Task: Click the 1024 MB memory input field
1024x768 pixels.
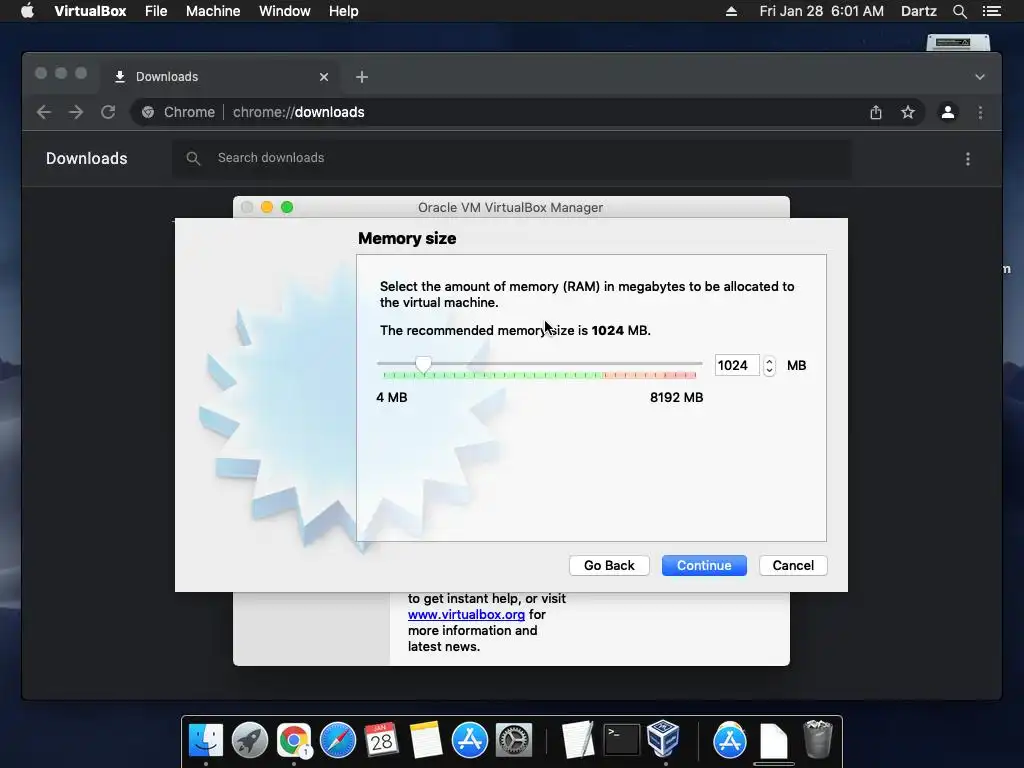Action: coord(737,366)
